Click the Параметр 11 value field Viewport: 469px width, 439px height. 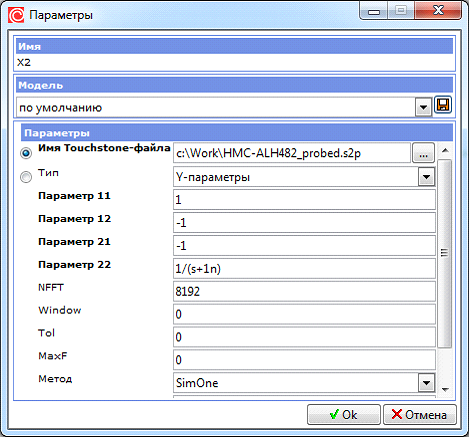click(x=304, y=200)
